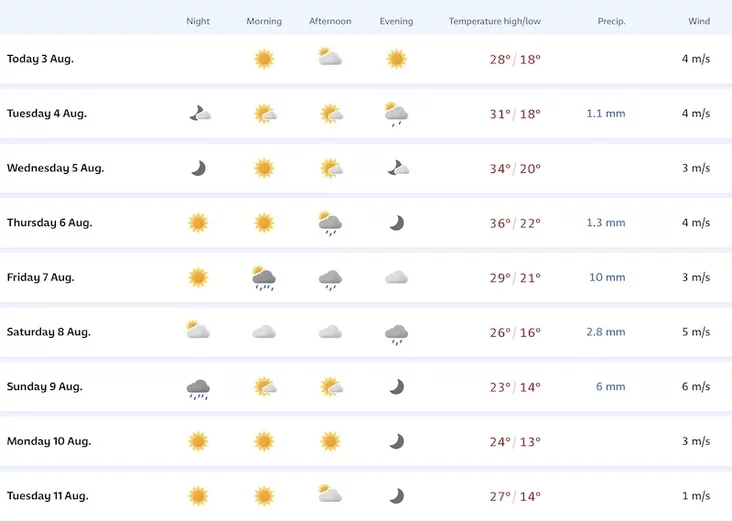Click the 36° / 22° temperature reading
732x521 pixels.
(x=515, y=223)
